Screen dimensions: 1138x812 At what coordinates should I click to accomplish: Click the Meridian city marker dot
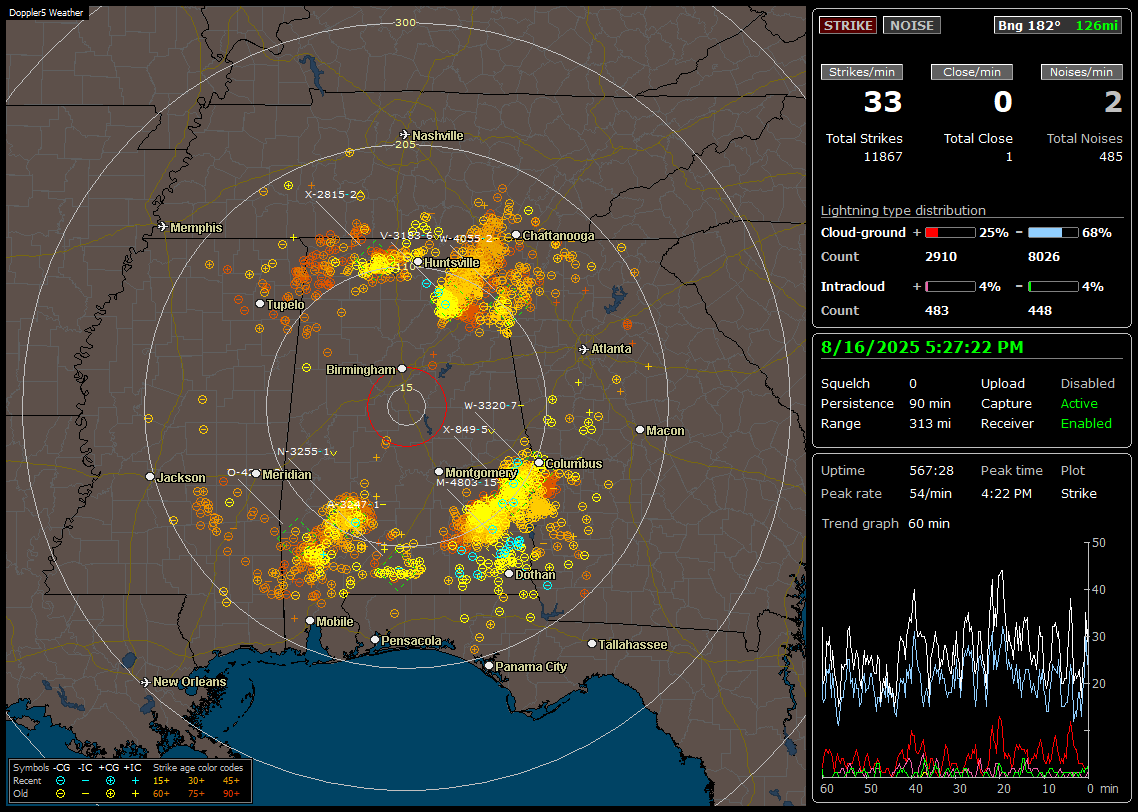[x=256, y=473]
